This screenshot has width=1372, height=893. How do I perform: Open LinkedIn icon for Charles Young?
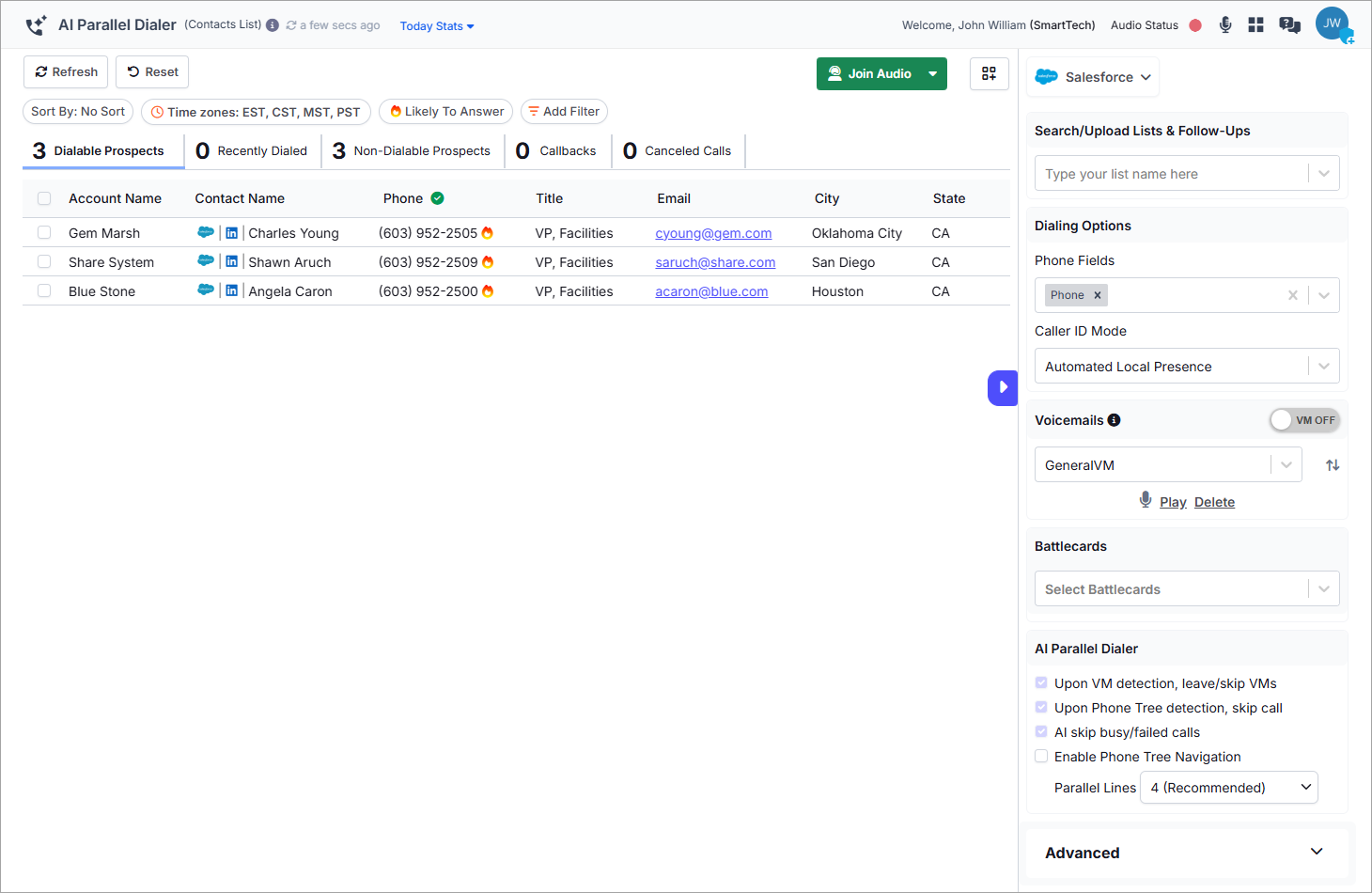(232, 232)
